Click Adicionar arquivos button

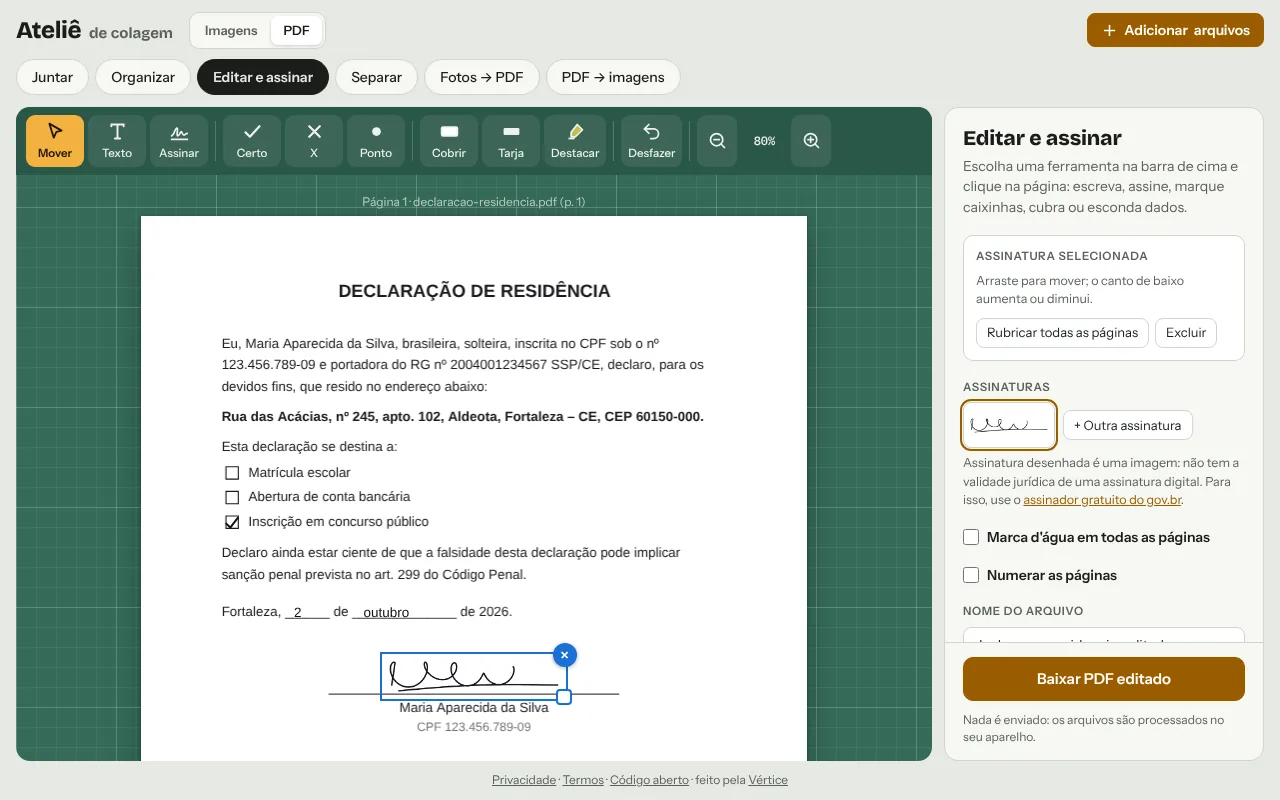pyautogui.click(x=1175, y=30)
